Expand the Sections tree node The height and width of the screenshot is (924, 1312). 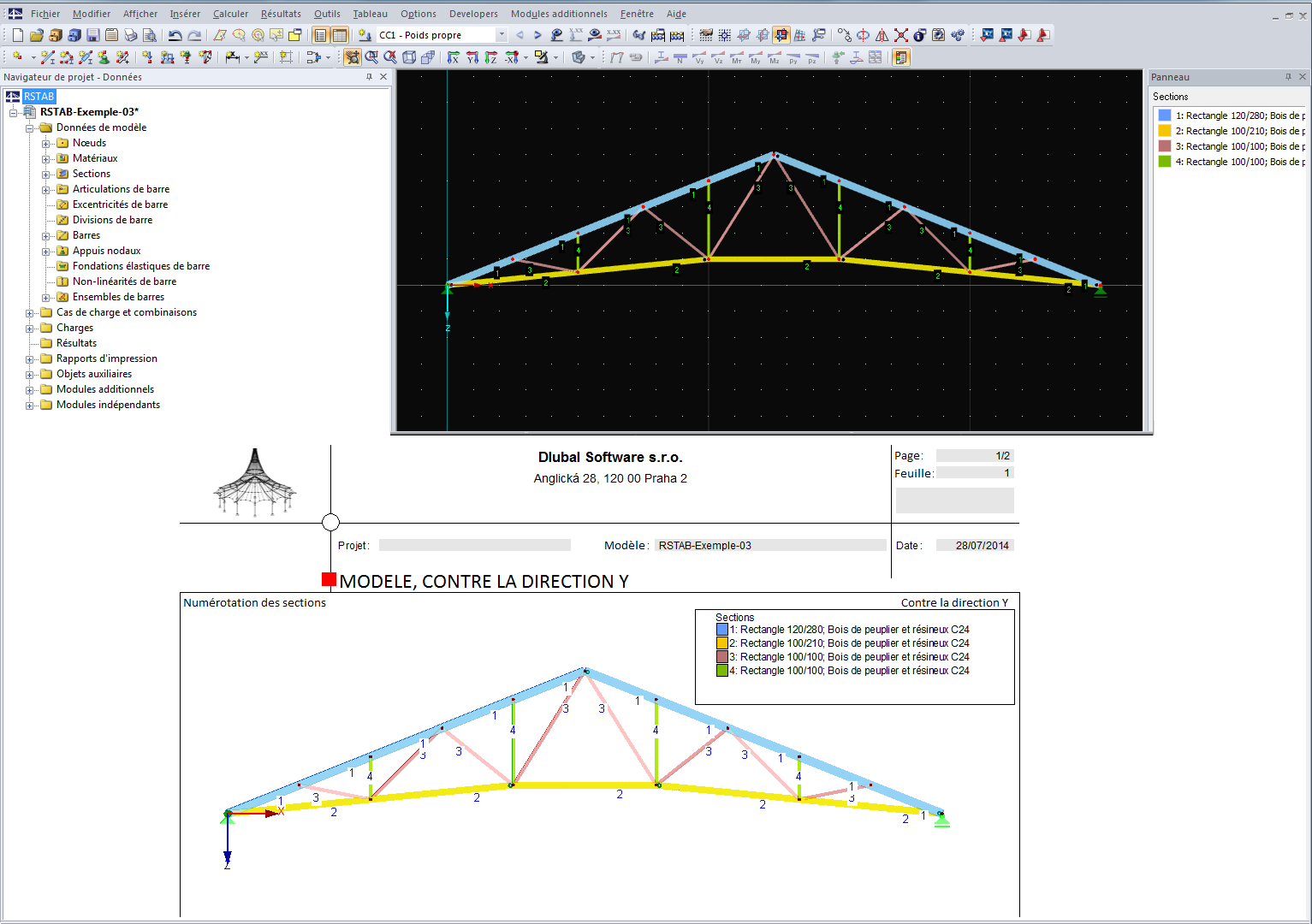[46, 175]
